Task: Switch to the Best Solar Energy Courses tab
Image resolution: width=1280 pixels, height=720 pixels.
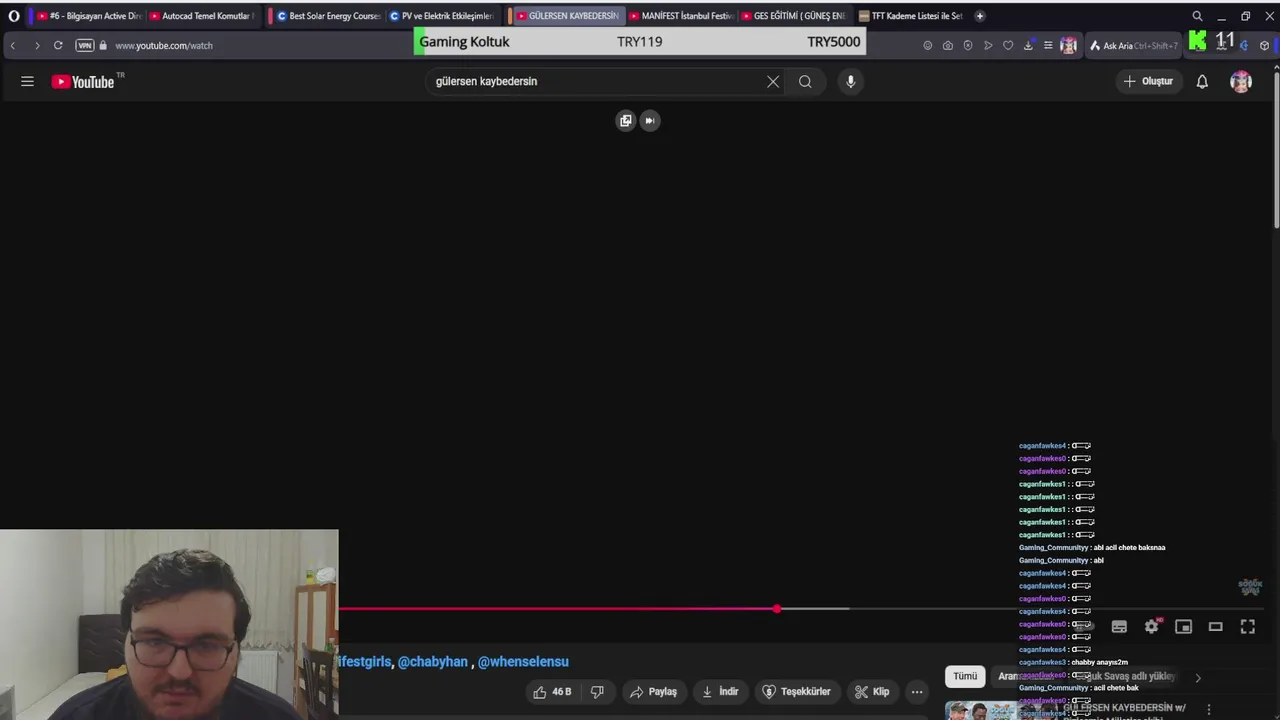Action: point(327,16)
